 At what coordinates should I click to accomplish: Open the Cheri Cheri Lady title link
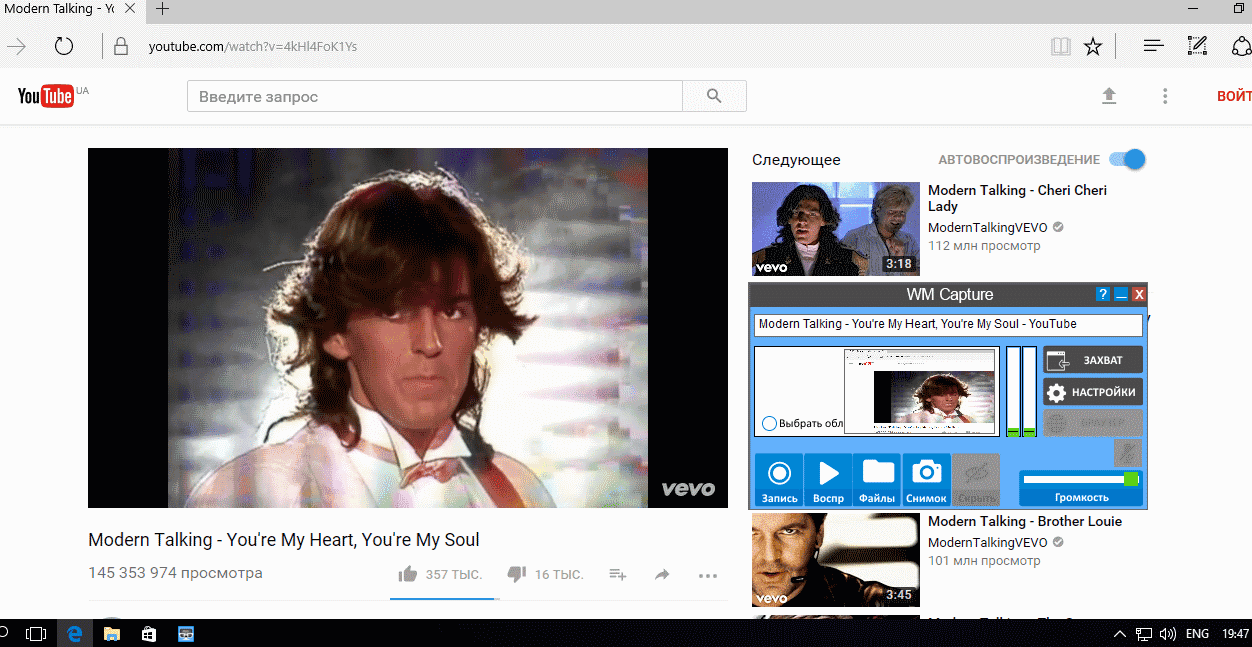click(1017, 198)
